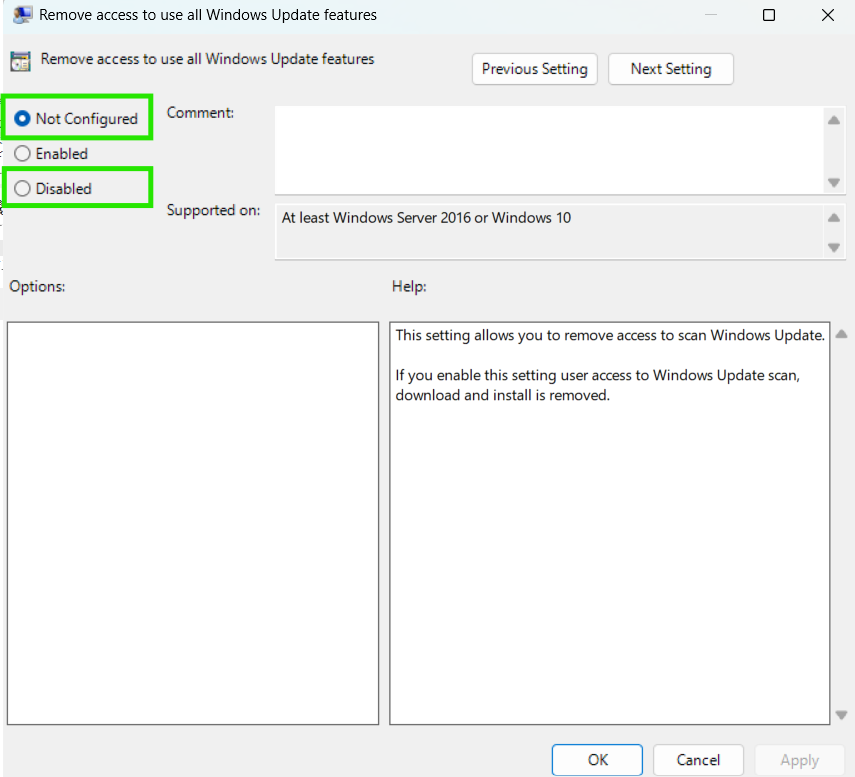Viewport: 855px width, 777px height.
Task: Confirm with the OK button
Action: click(597, 760)
